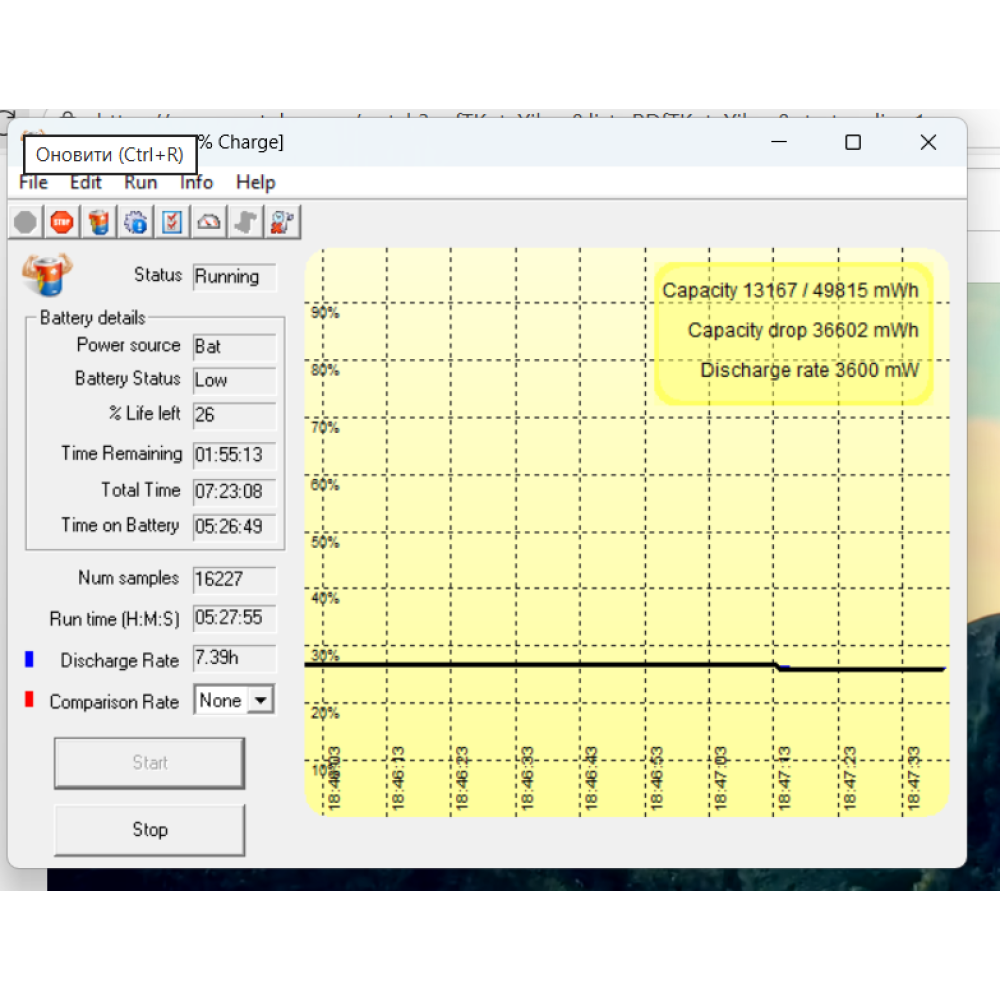Screen dimensions: 1000x1000
Task: Open the Edit menu
Action: tap(86, 183)
